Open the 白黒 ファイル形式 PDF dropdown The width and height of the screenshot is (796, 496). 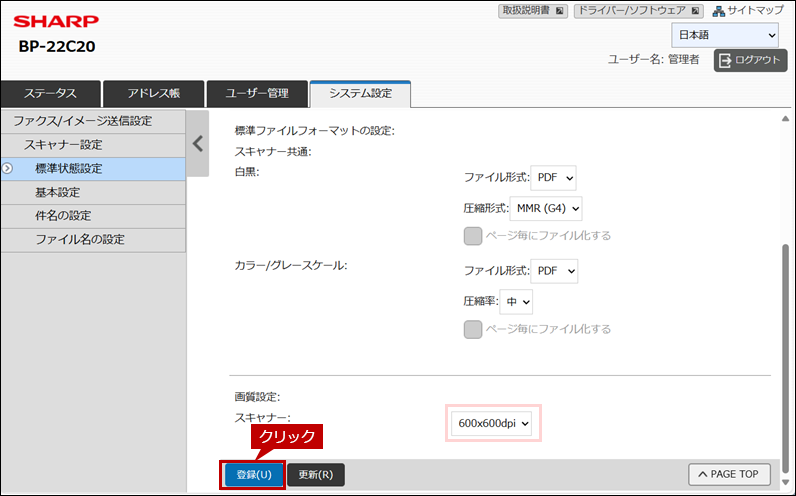coord(554,178)
